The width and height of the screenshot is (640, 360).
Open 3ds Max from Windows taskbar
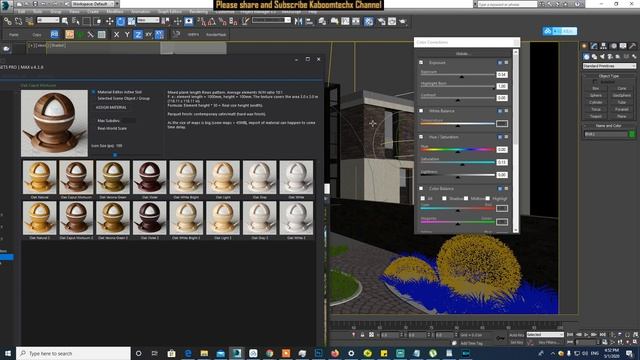click(237, 353)
